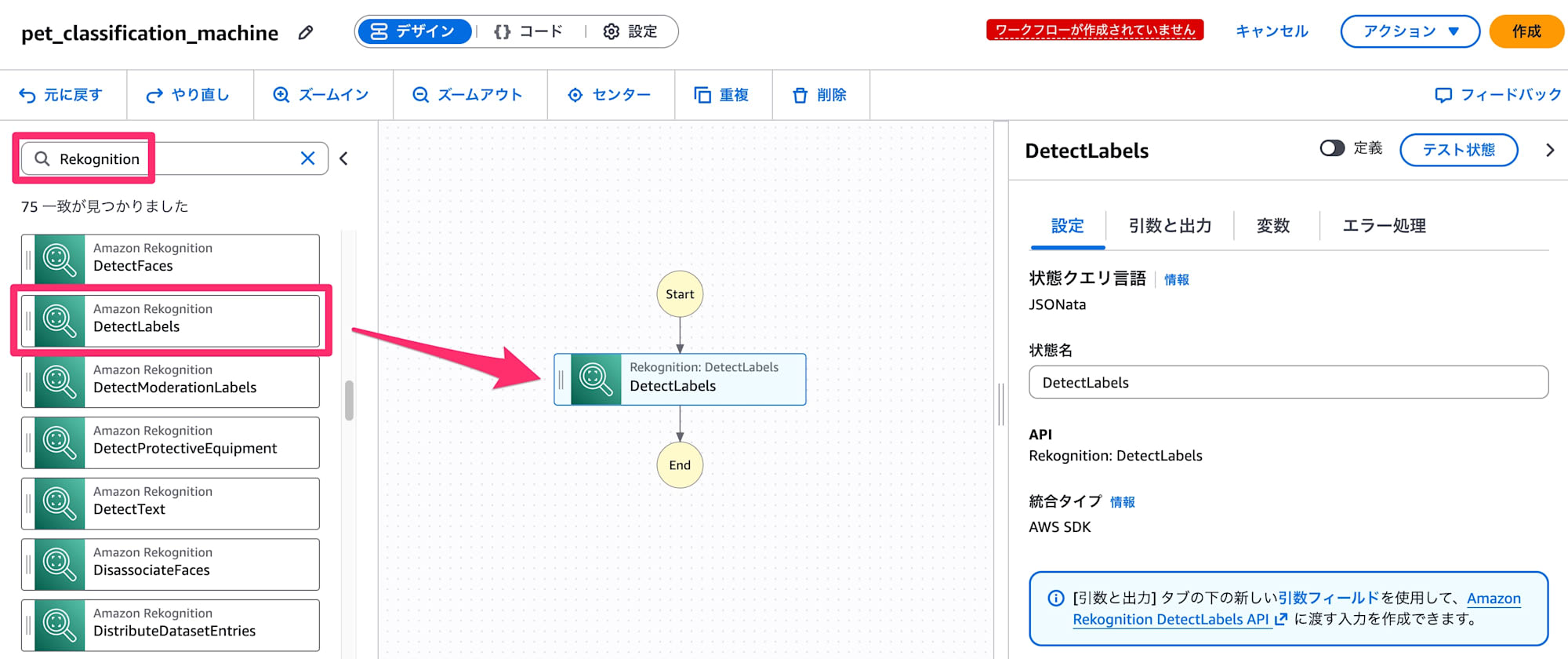Click the orange 作成 button

(1526, 31)
